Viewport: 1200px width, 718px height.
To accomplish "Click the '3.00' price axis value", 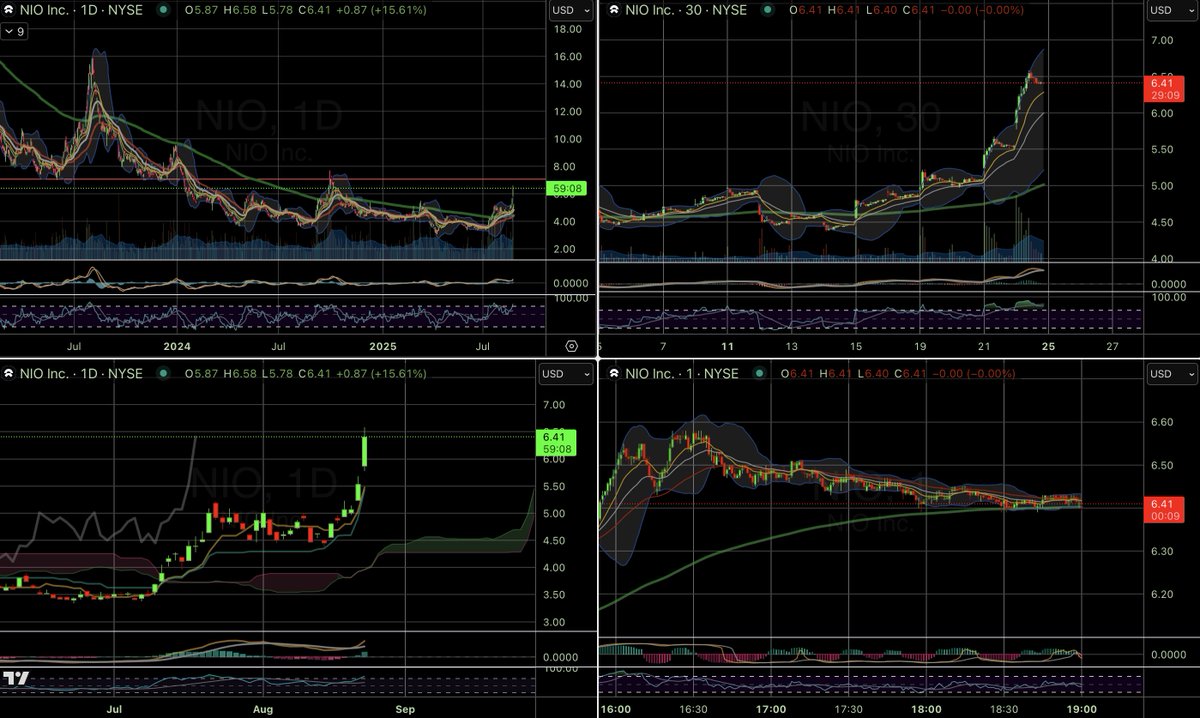I will tap(555, 622).
